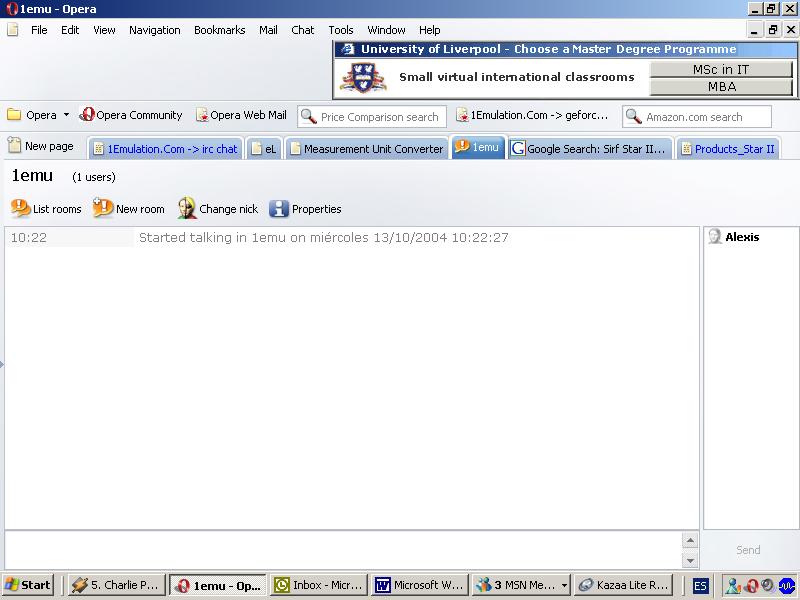800x600 pixels.
Task: Open the University of Liverpool banner title
Action: tap(548, 49)
